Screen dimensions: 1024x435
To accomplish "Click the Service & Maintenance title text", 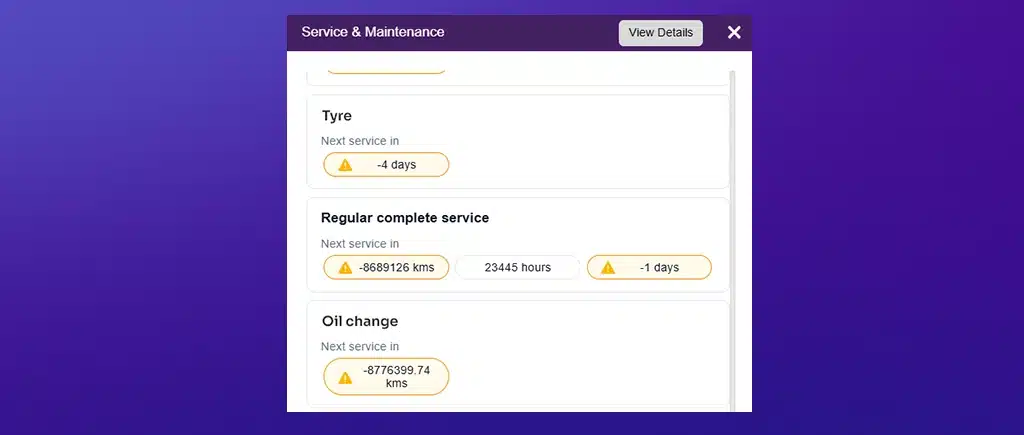I will pyautogui.click(x=373, y=32).
